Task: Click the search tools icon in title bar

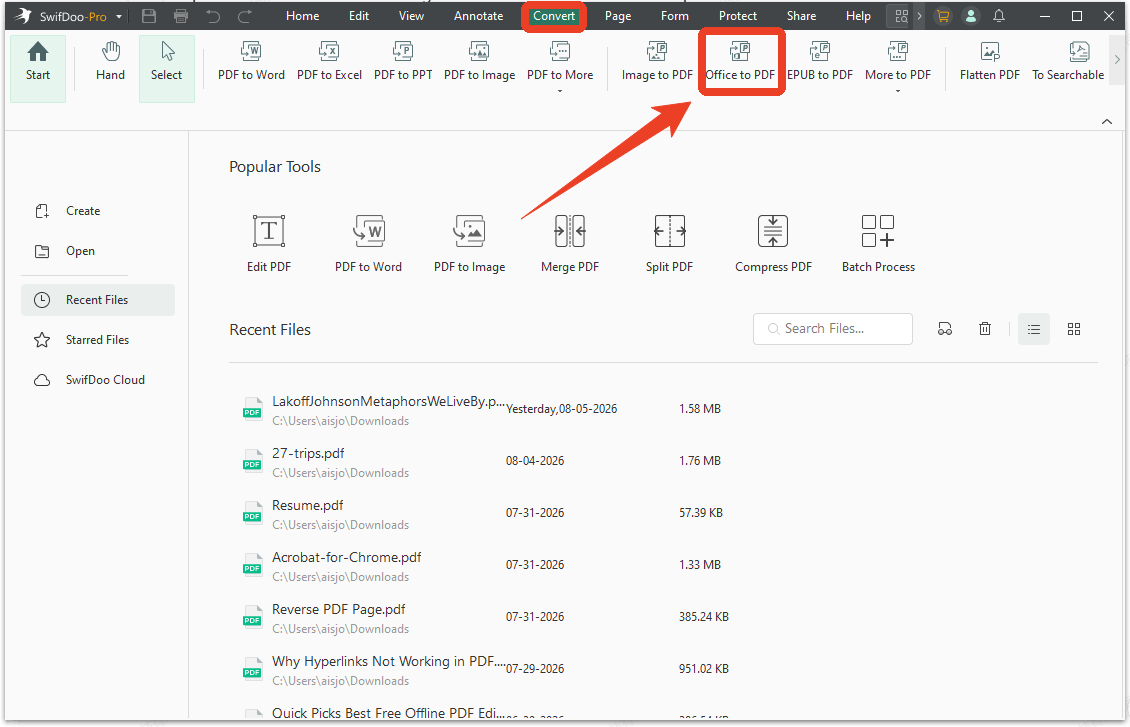Action: 902,16
